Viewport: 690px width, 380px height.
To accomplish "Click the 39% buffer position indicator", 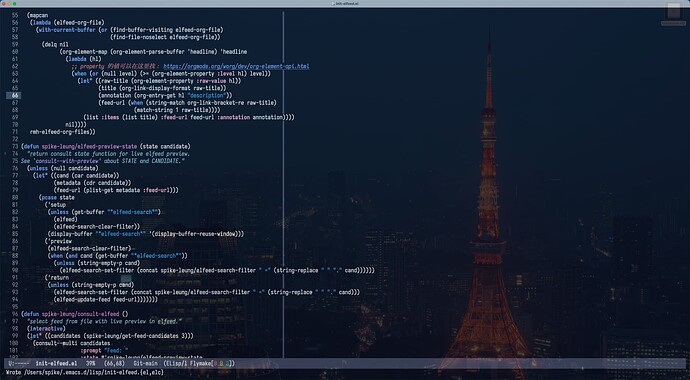I will pyautogui.click(x=91, y=363).
